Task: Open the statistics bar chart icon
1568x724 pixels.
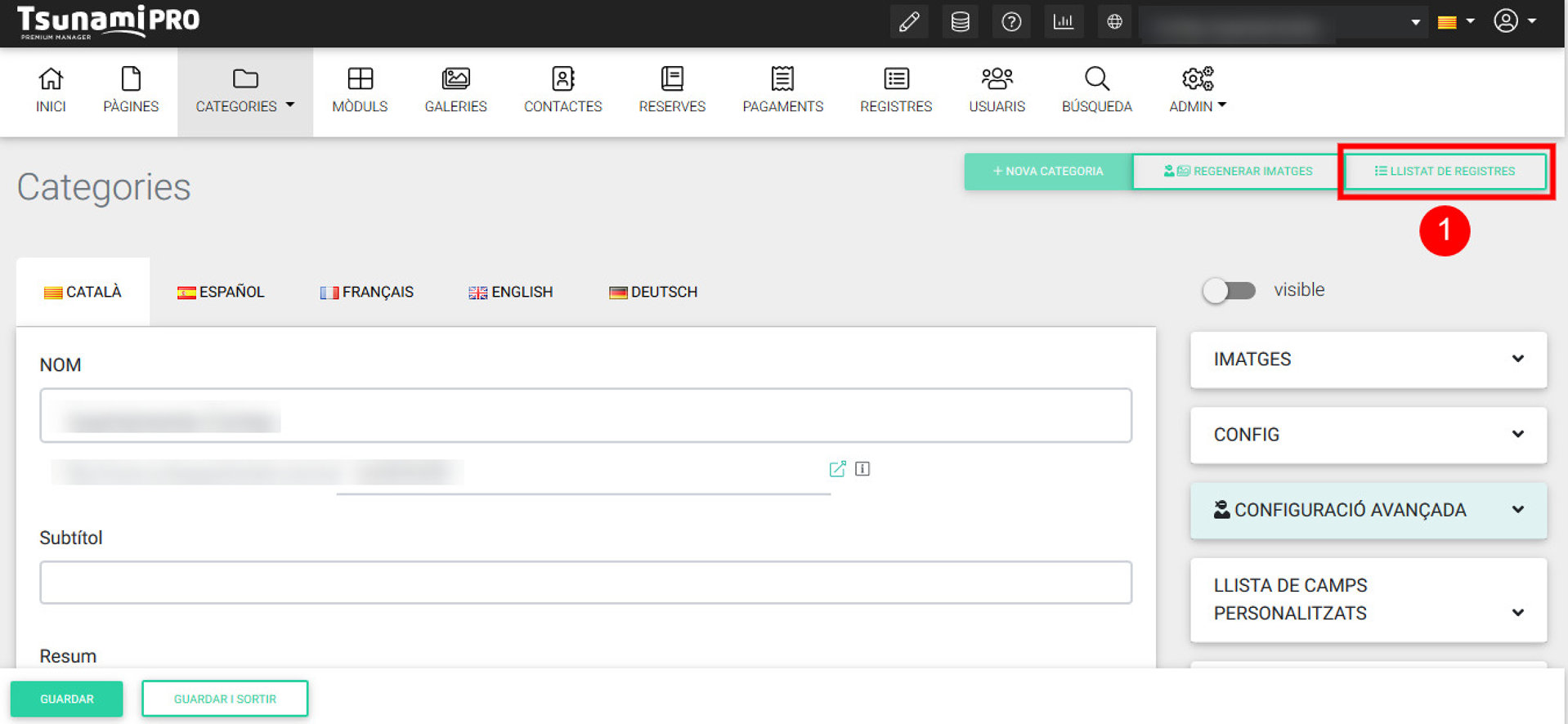Action: 1063,22
